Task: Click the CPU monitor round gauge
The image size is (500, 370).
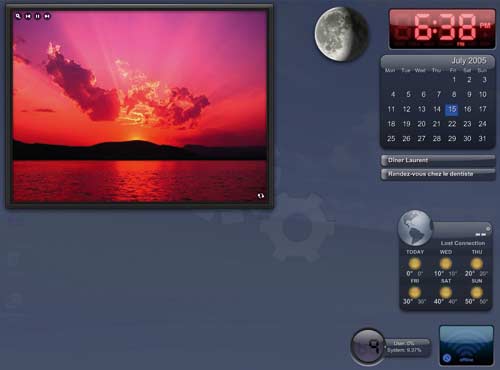Action: (x=368, y=347)
